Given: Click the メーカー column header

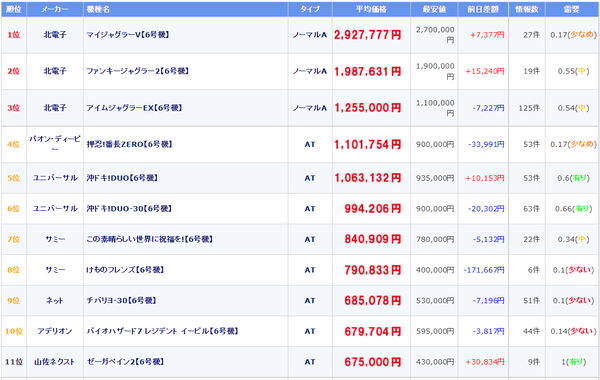Looking at the screenshot, I should tap(55, 9).
